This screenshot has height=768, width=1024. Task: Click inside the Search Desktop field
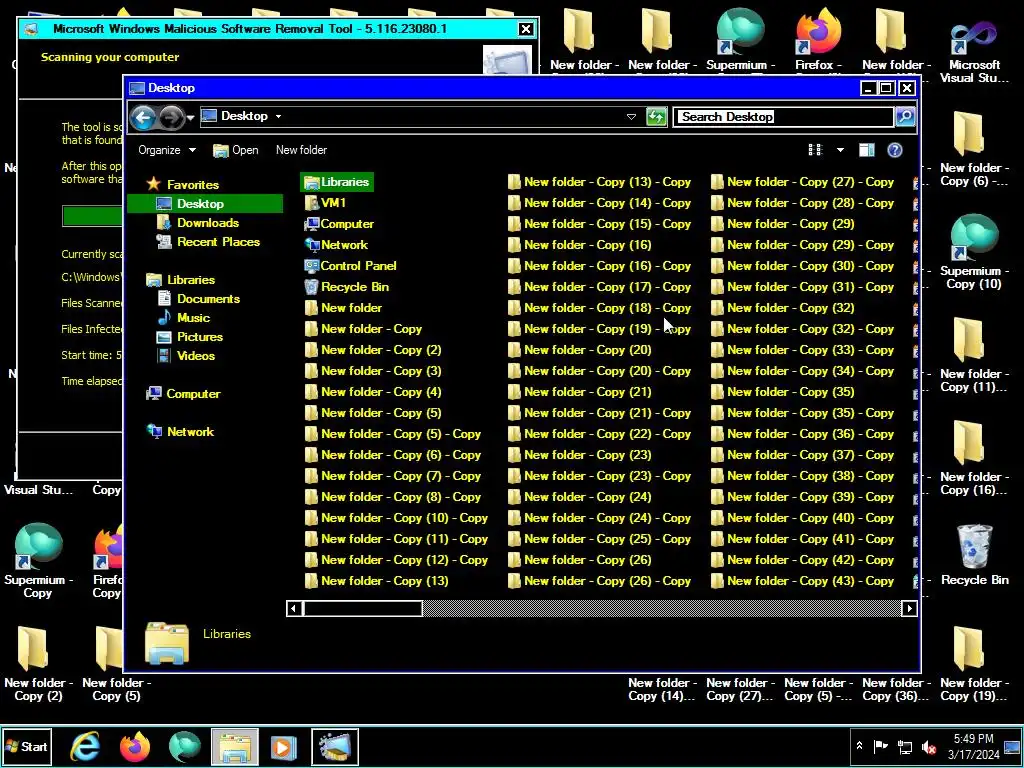point(783,117)
